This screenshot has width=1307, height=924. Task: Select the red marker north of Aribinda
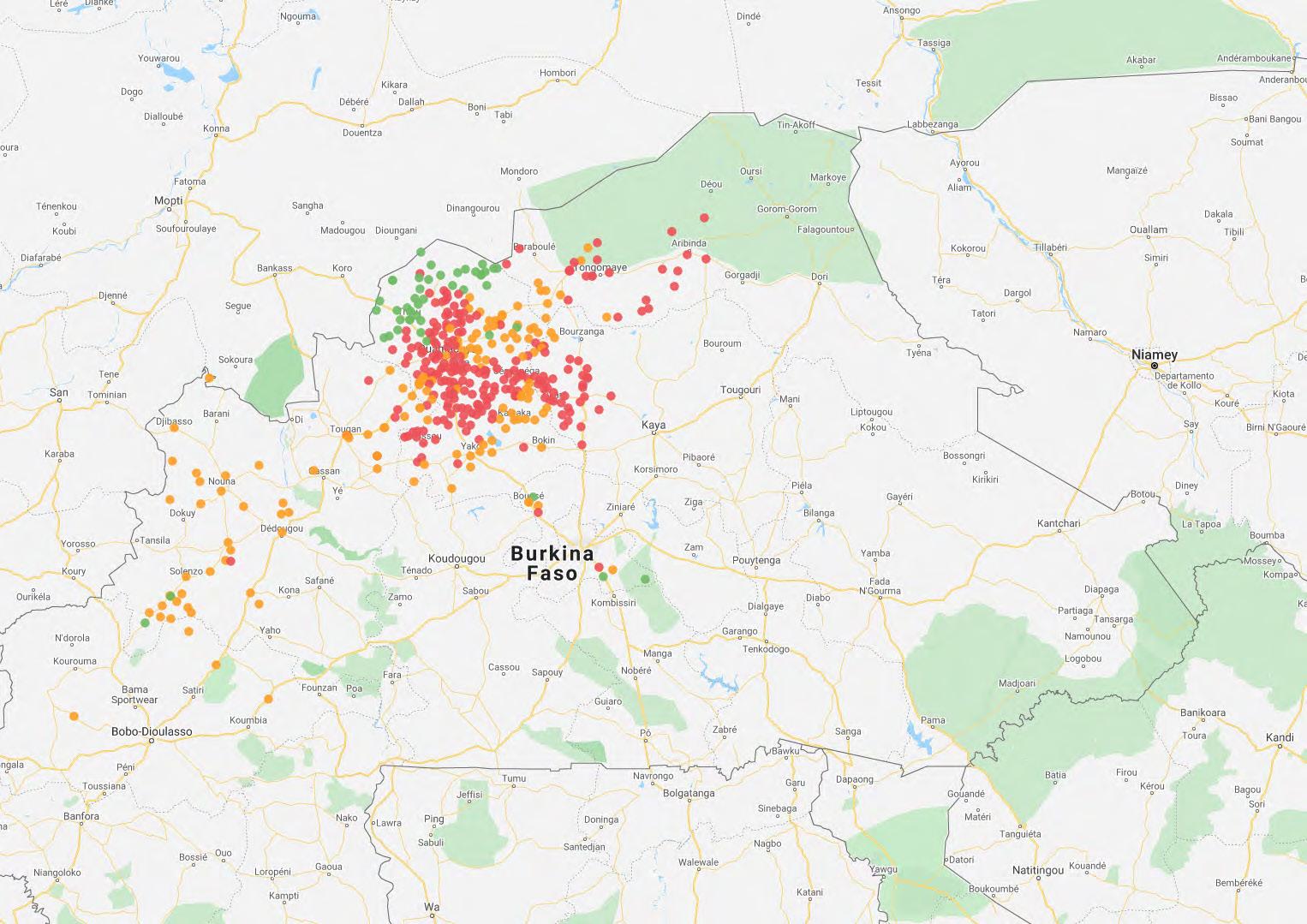click(x=705, y=218)
